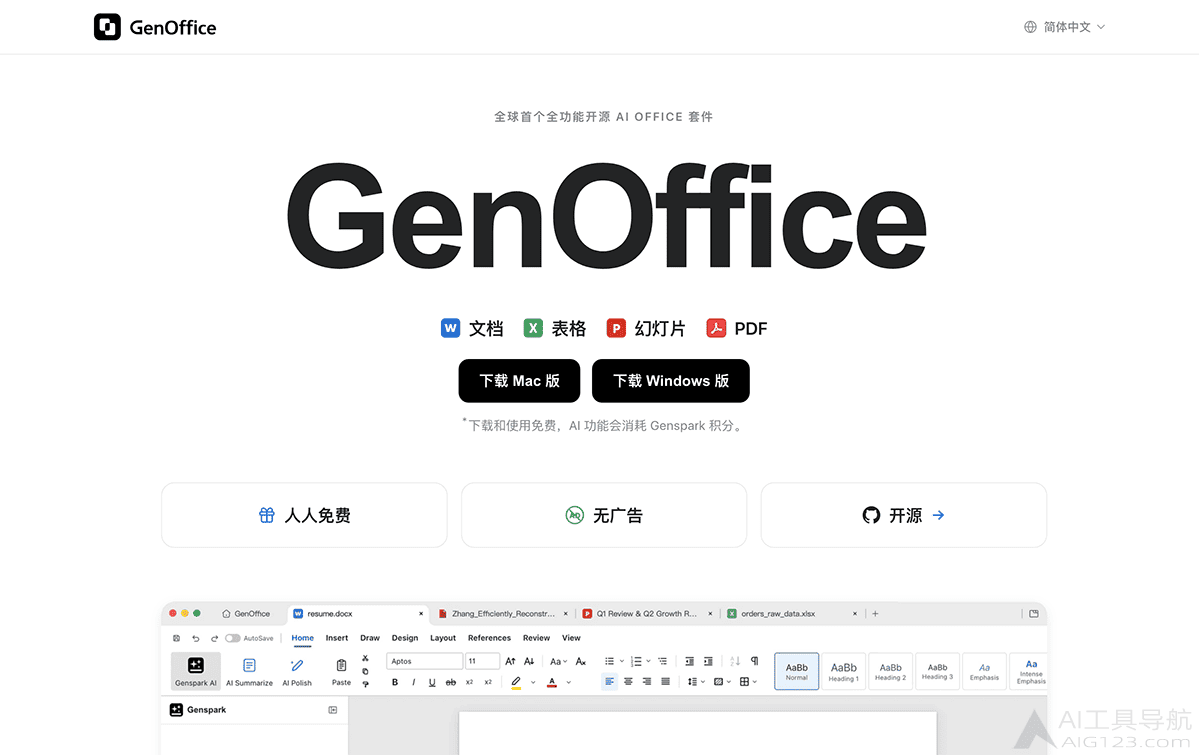Click the undo arrow icon

coord(196,638)
